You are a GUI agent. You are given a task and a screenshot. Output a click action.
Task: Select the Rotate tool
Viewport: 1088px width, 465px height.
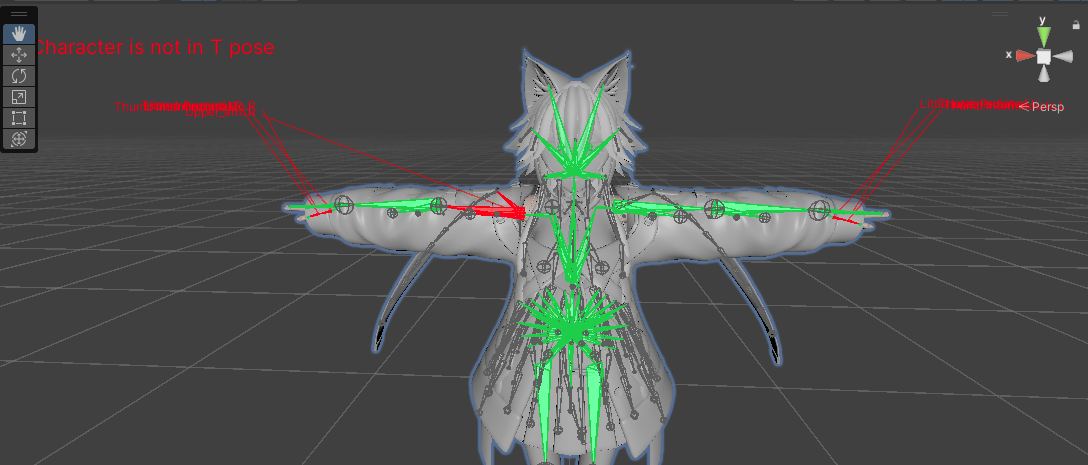(19, 76)
